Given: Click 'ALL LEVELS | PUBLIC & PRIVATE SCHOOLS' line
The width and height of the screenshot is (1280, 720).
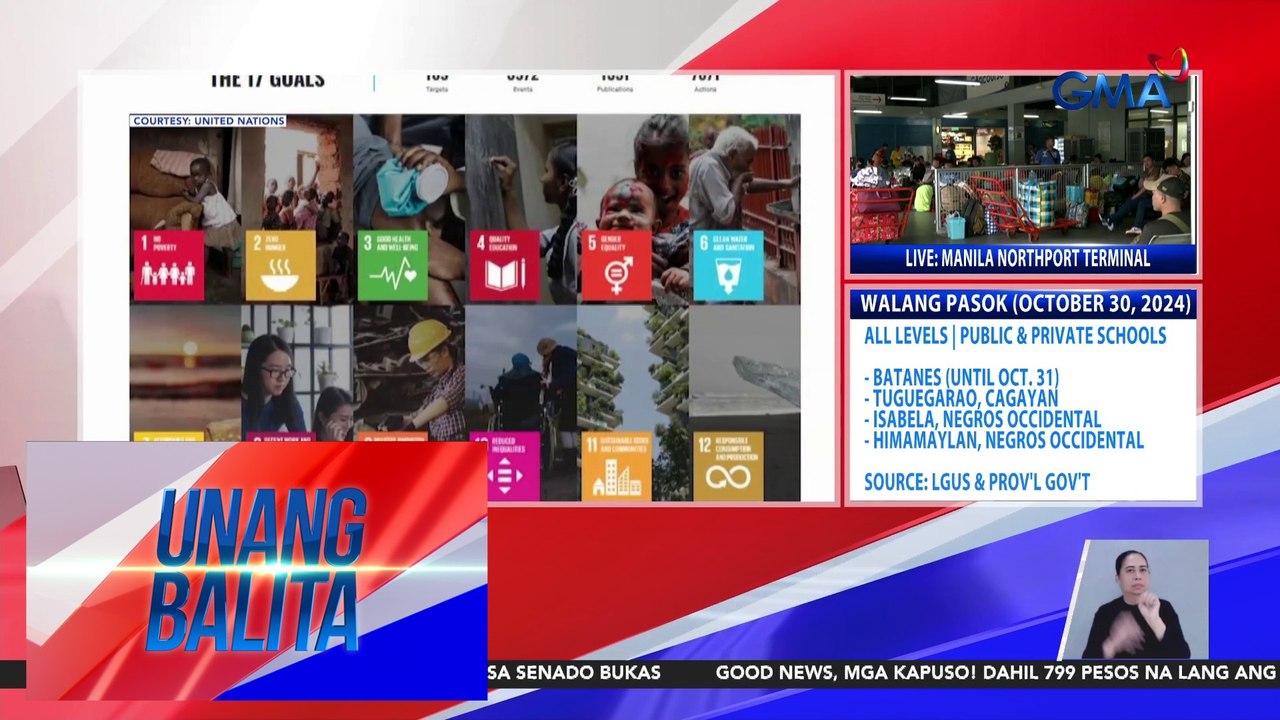Looking at the screenshot, I should pos(1015,336).
